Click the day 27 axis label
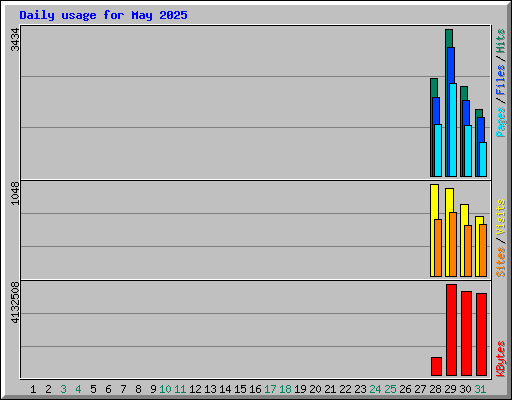This screenshot has height=400, width=512. tap(420, 389)
